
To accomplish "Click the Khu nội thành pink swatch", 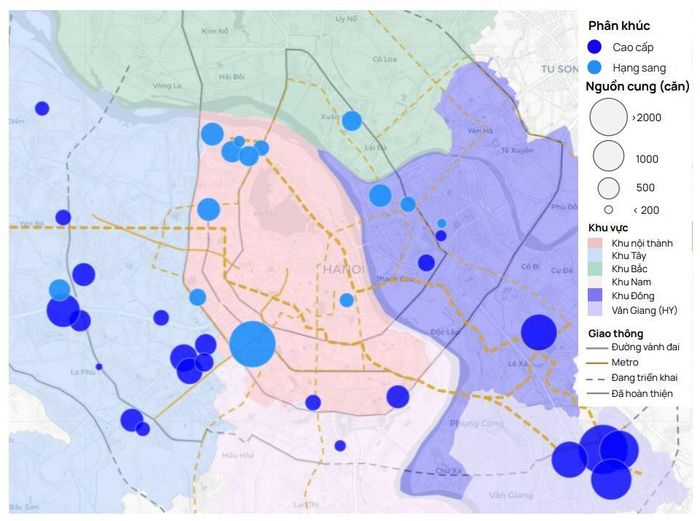I will pyautogui.click(x=595, y=243).
